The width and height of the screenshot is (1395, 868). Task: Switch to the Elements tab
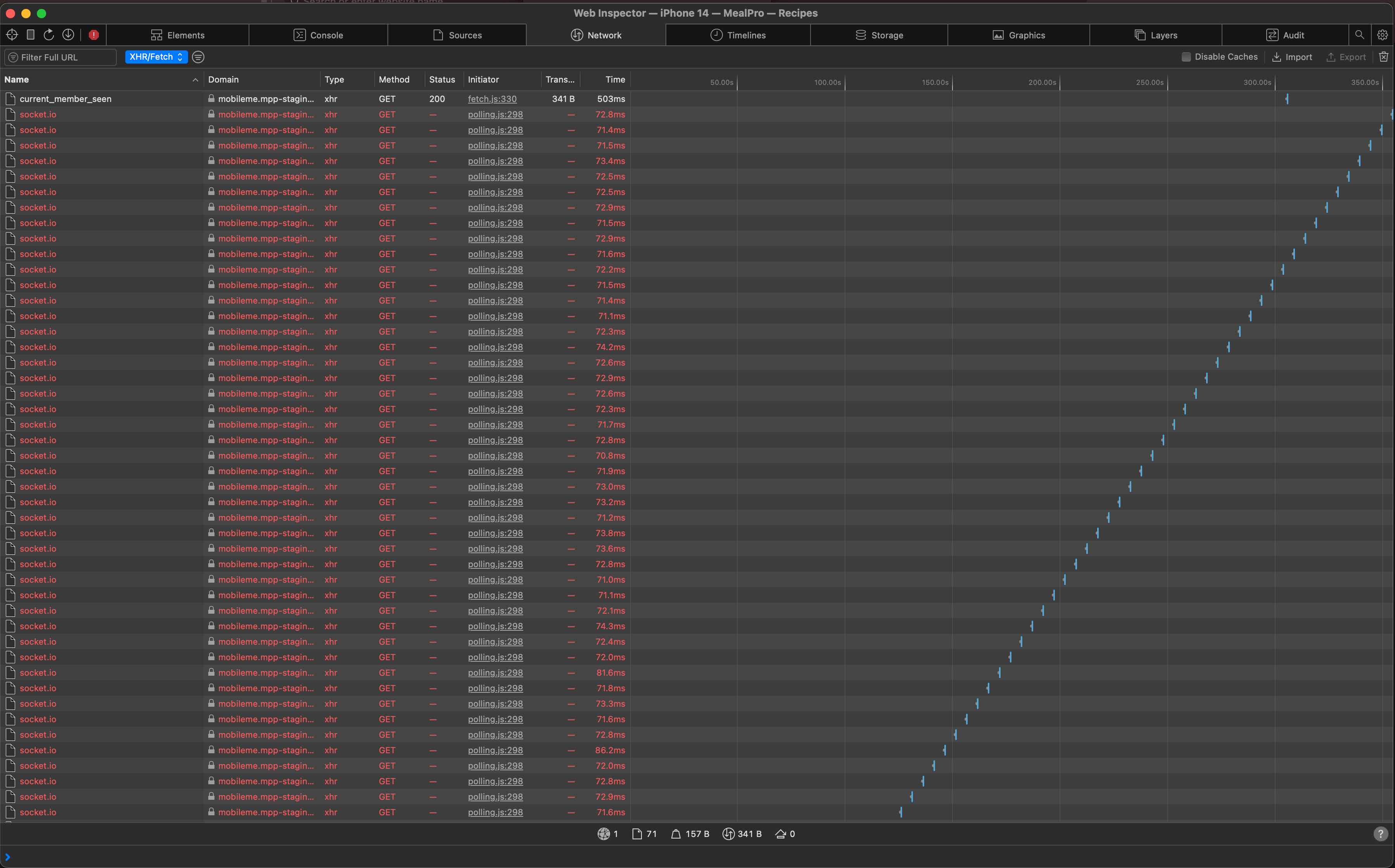click(178, 35)
